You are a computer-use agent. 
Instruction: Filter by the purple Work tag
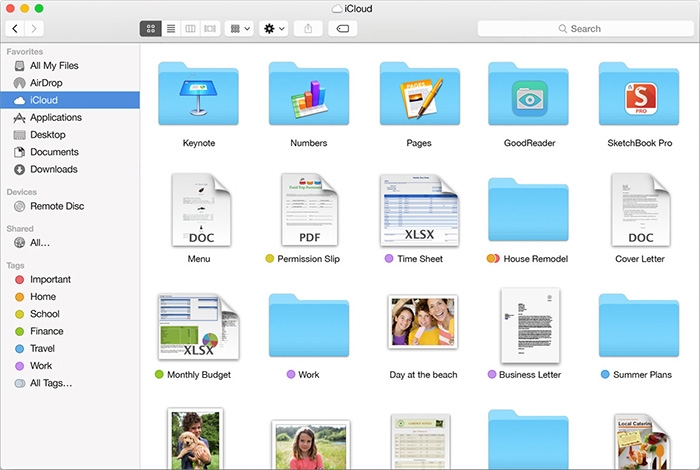point(70,366)
